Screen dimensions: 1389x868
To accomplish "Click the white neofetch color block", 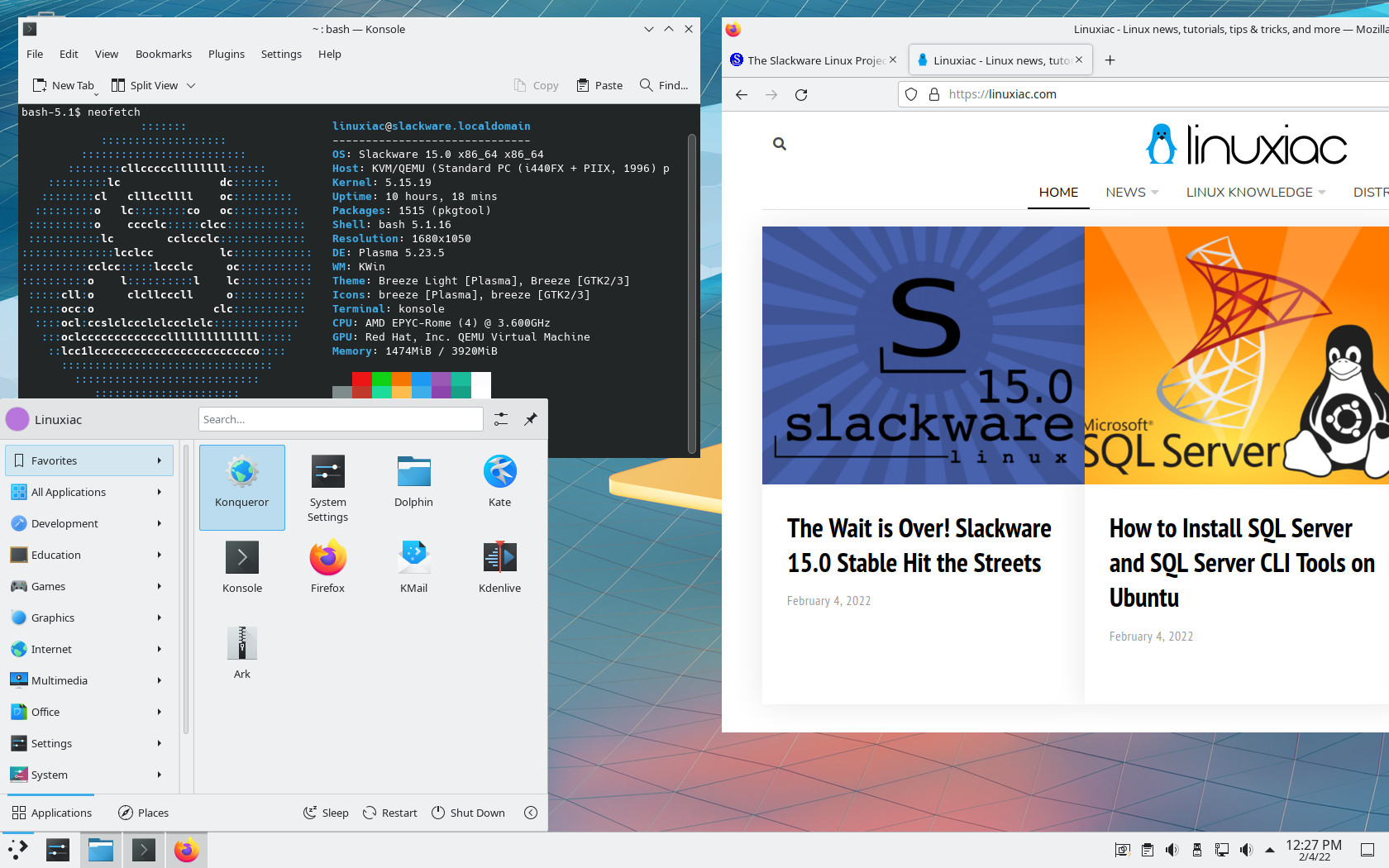I will tap(480, 385).
